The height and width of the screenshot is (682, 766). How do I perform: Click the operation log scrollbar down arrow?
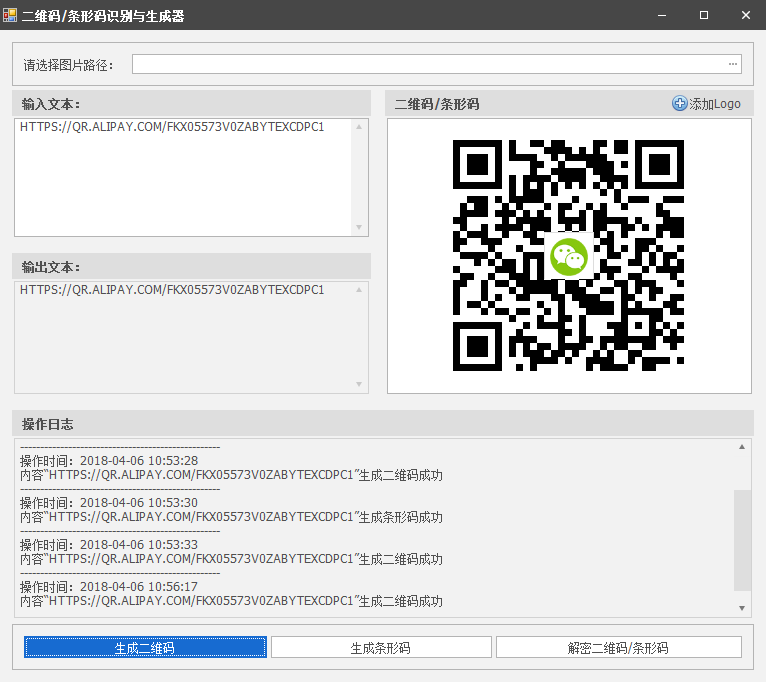(742, 608)
